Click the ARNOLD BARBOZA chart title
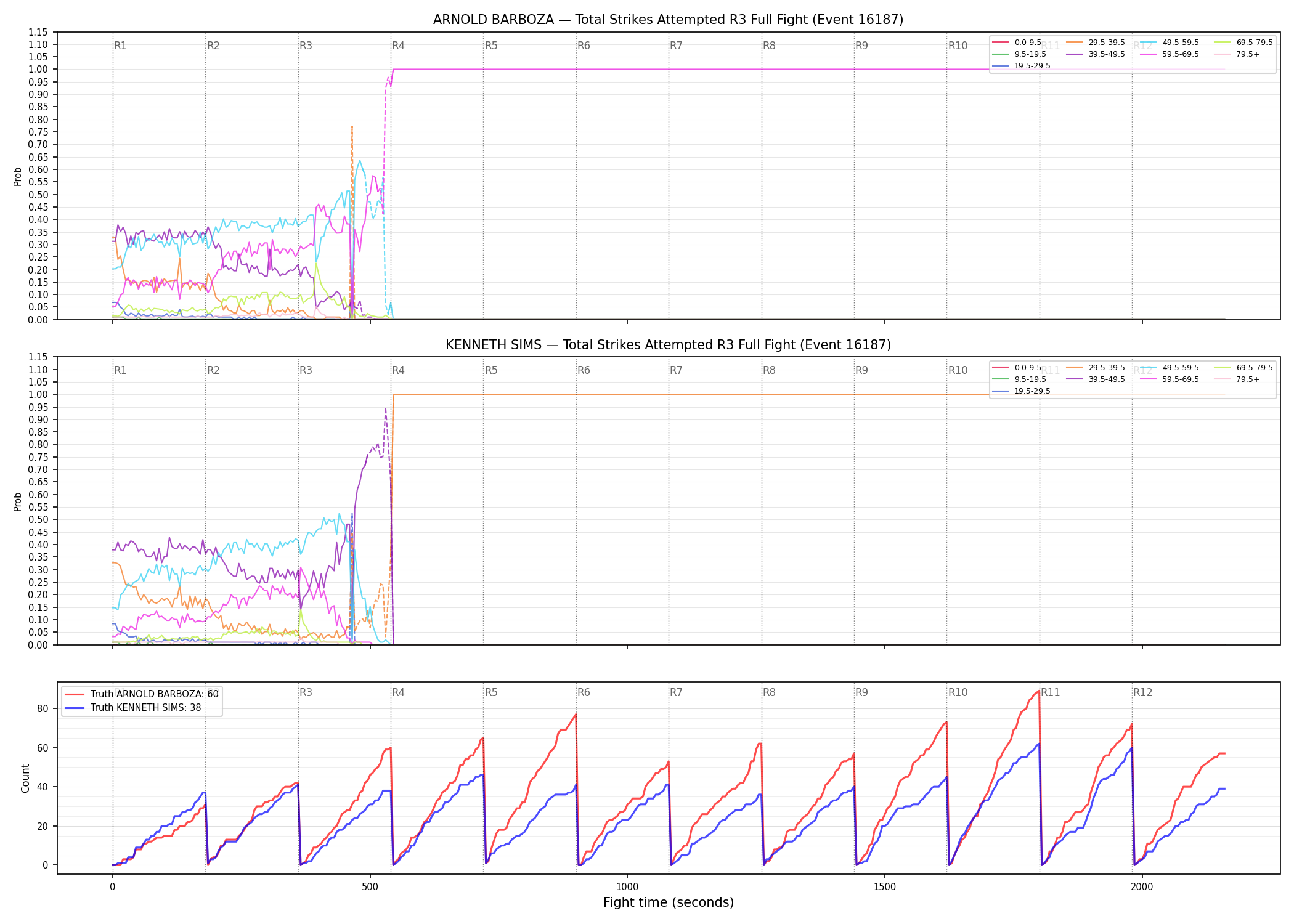 point(668,20)
